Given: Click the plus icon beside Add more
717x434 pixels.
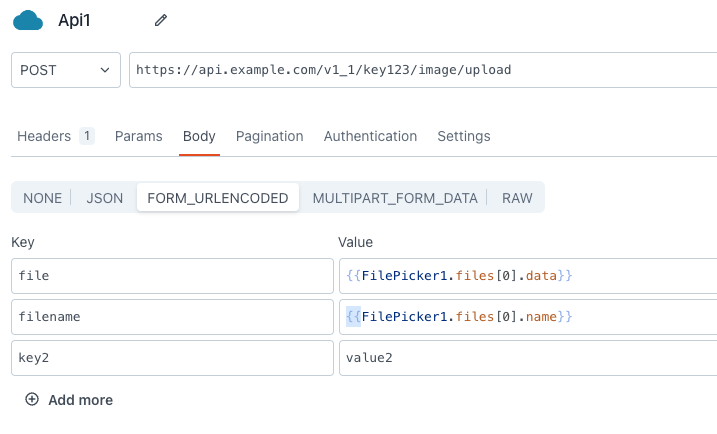Looking at the screenshot, I should tap(32, 400).
